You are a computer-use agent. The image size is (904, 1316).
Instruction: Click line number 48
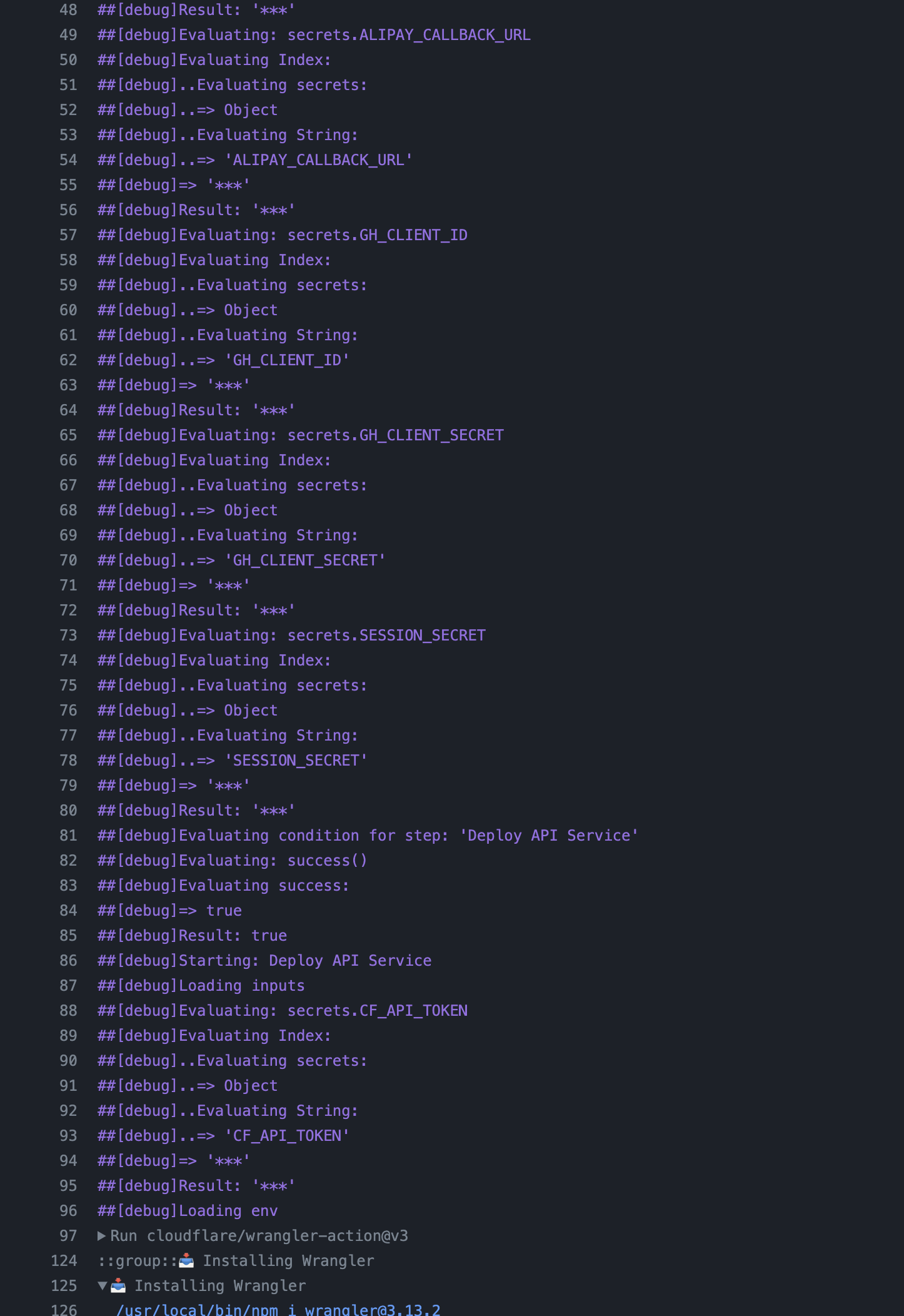click(x=68, y=10)
